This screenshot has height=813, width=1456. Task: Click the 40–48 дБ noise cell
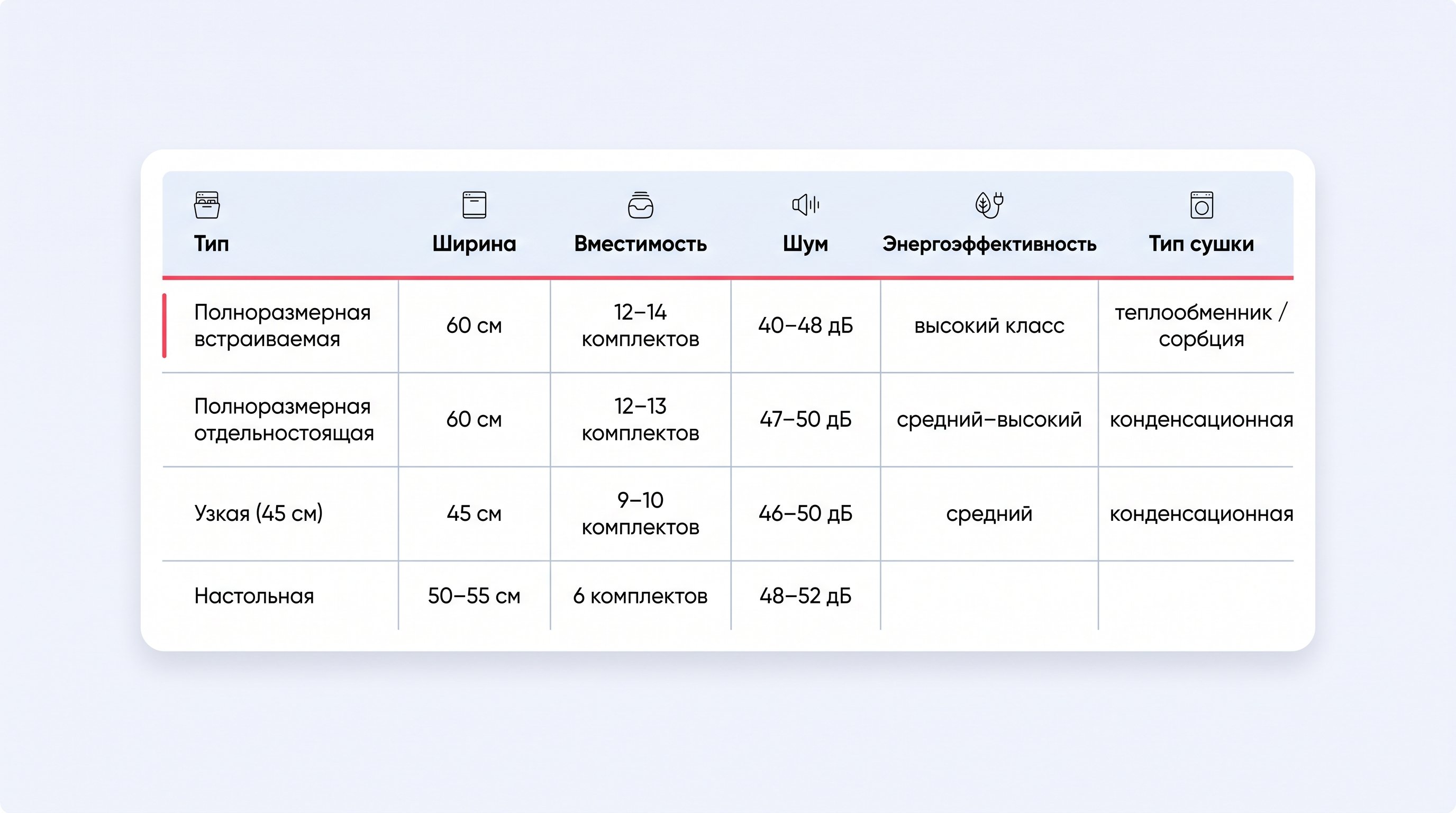tap(805, 326)
